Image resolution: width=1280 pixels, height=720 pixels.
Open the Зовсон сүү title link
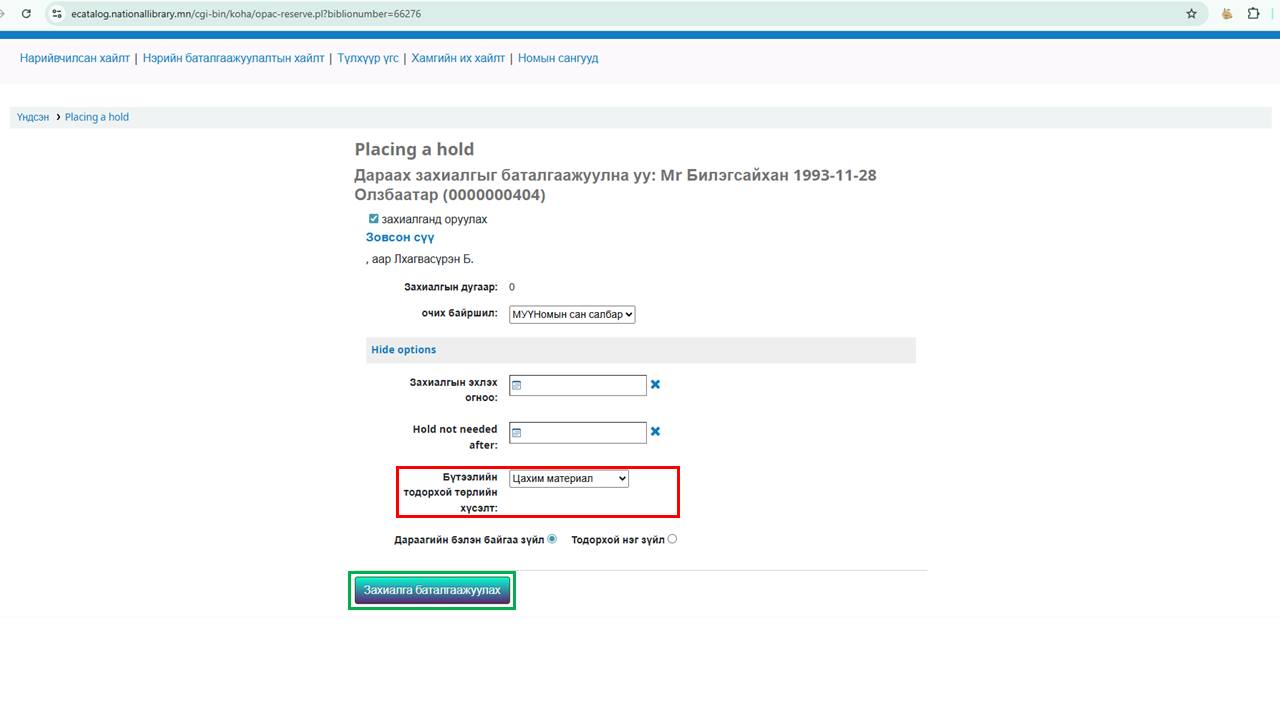[400, 238]
